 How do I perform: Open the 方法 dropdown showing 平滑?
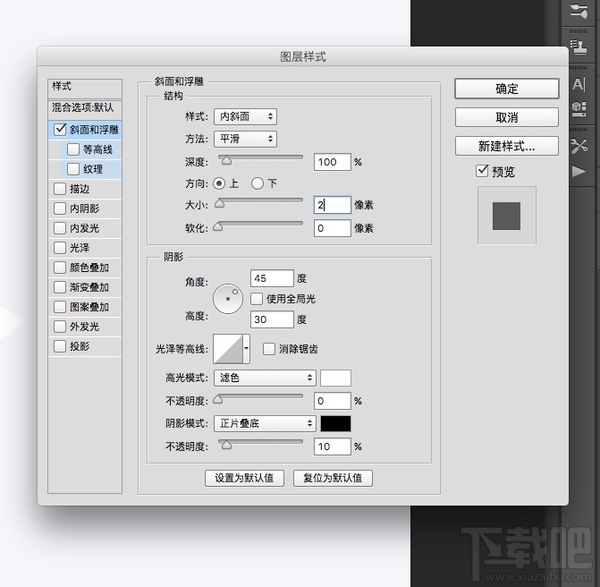[246, 139]
